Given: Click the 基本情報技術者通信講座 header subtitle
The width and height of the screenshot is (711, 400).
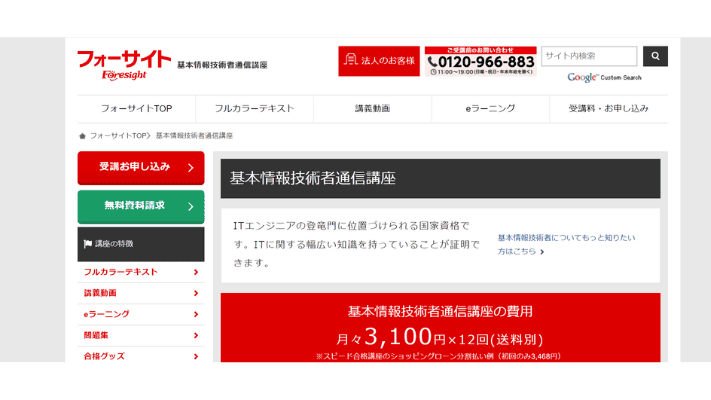Looking at the screenshot, I should coord(222,65).
